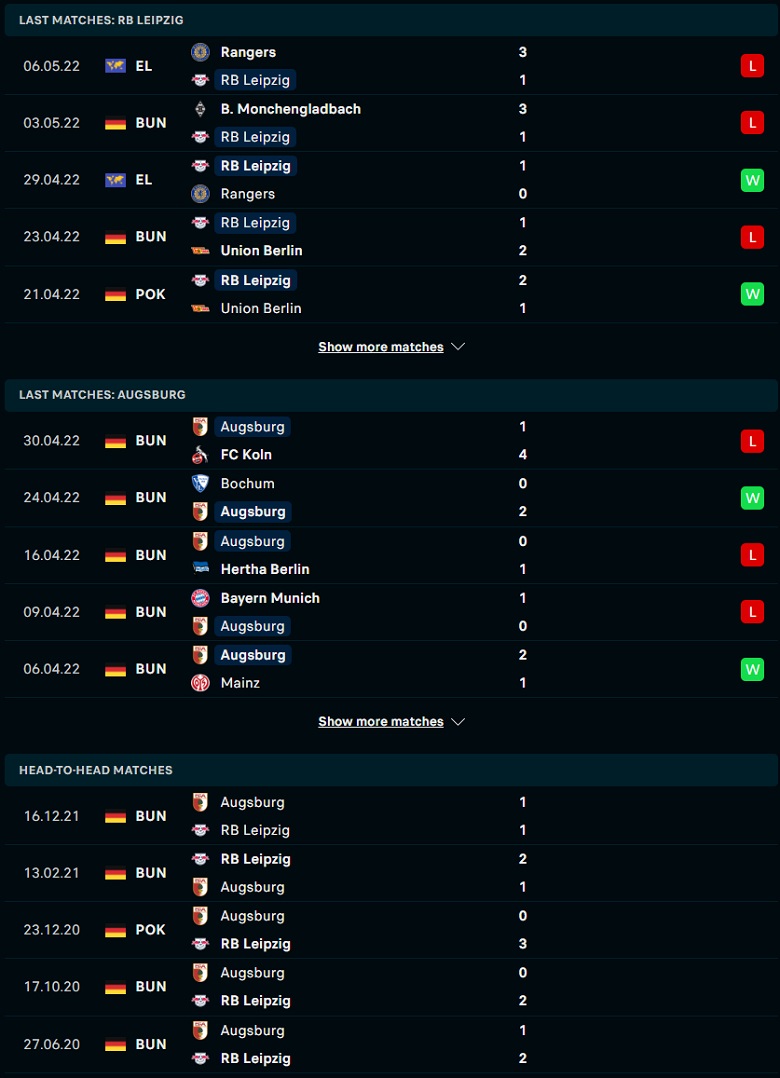Click the Union Berlin crest on 23.04.22

coord(200,251)
